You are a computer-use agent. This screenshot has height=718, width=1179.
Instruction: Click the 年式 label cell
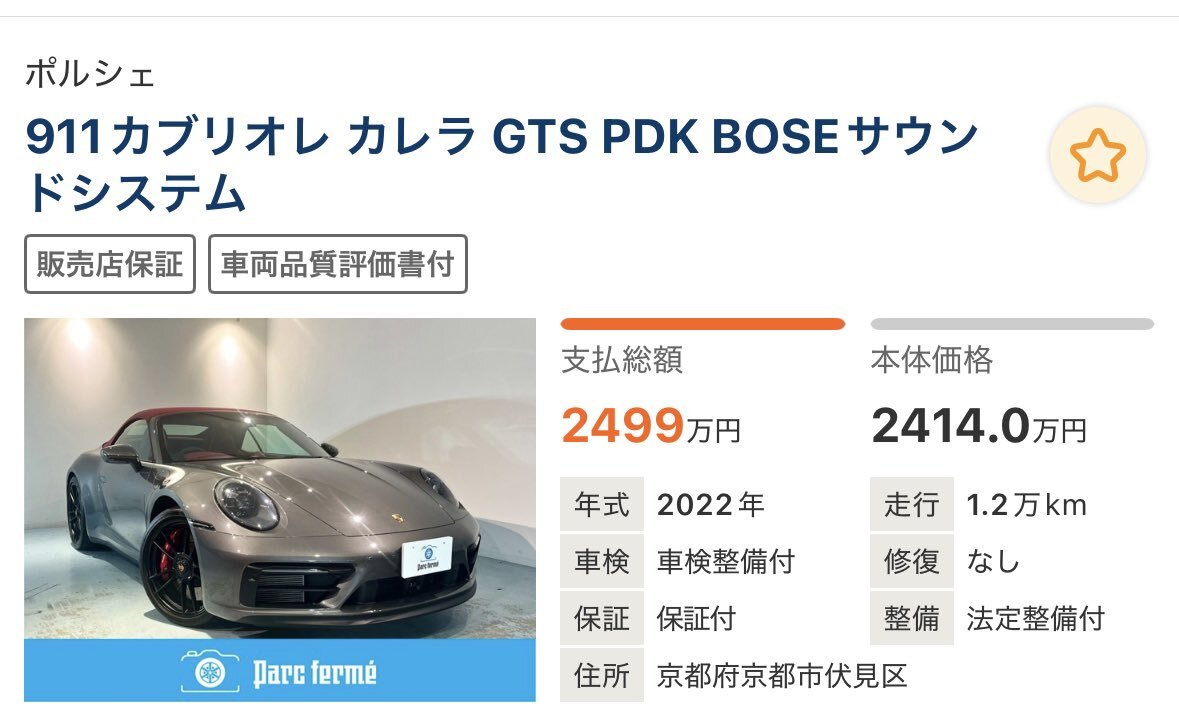(602, 504)
